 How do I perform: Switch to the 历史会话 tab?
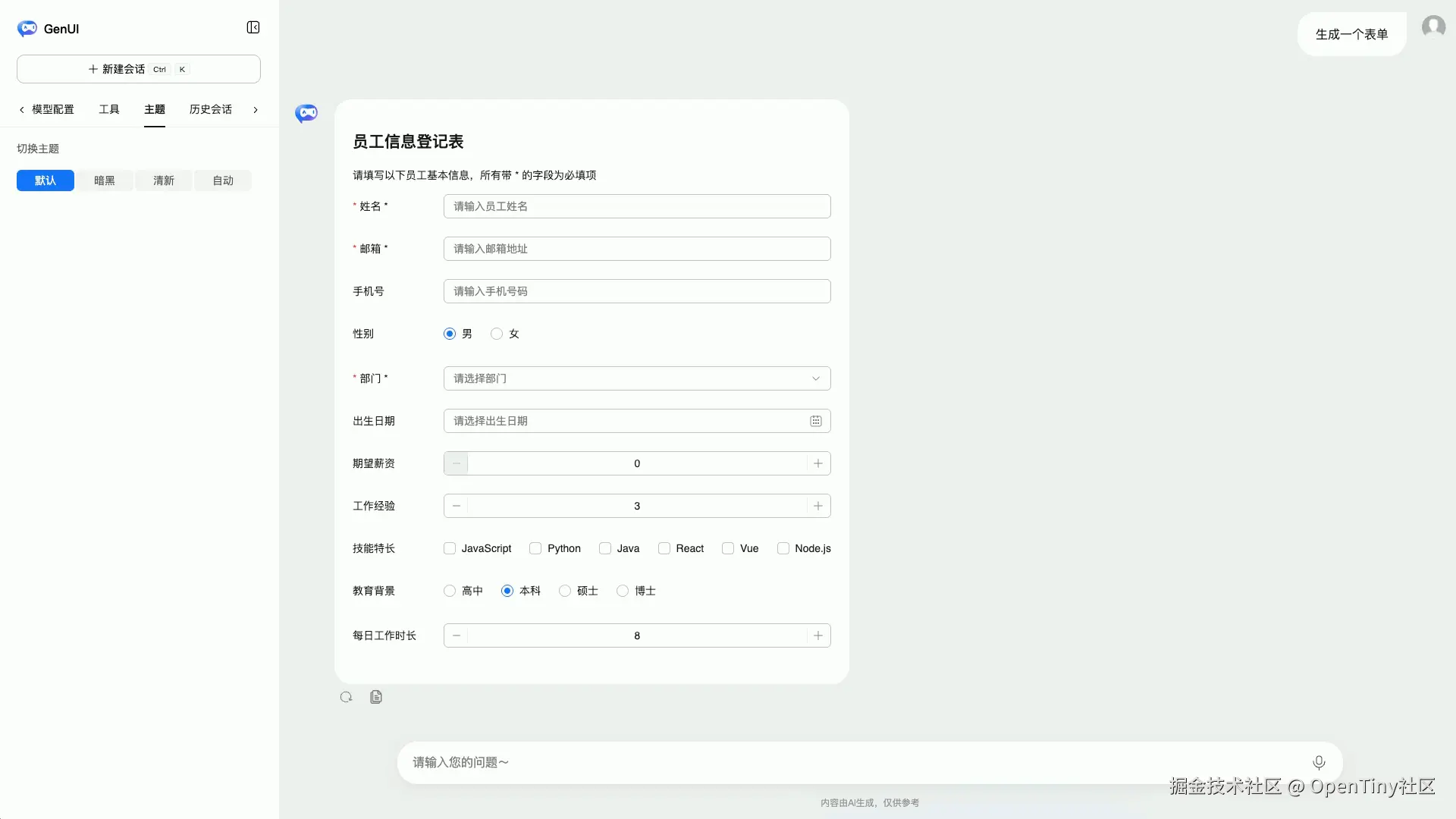(210, 109)
